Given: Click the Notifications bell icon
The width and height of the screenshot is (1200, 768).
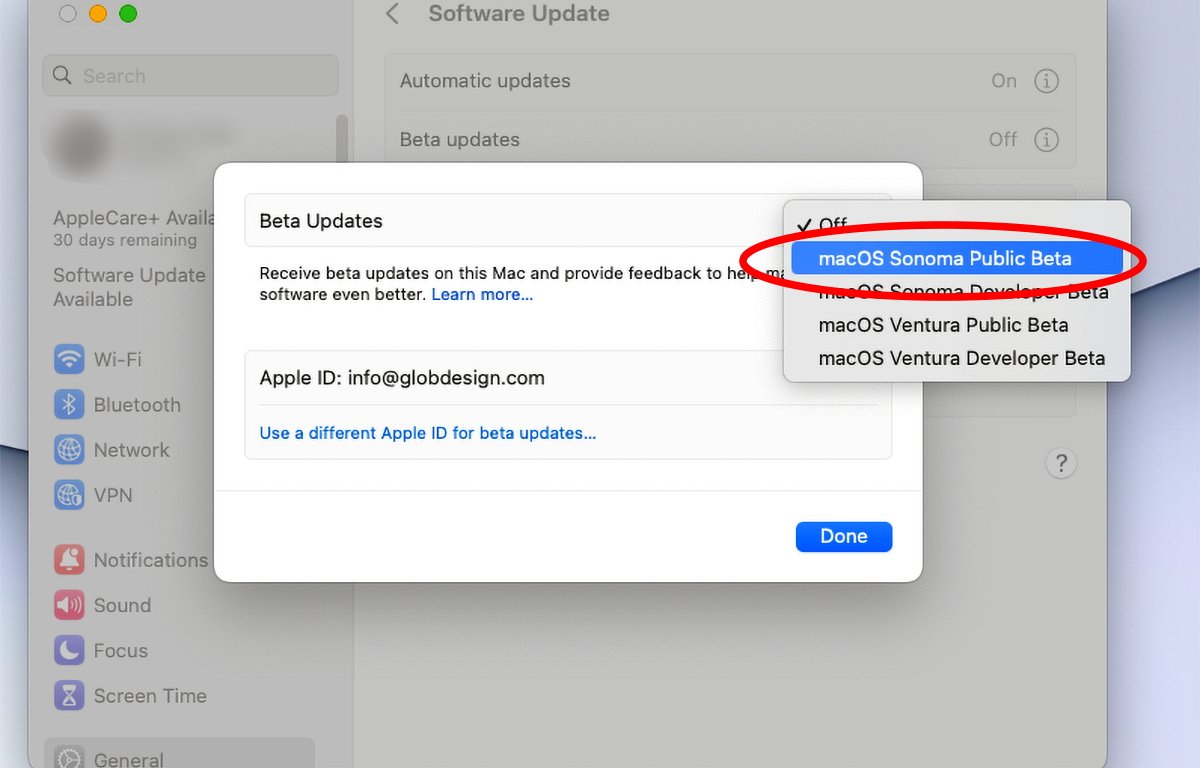Looking at the screenshot, I should pyautogui.click(x=69, y=560).
